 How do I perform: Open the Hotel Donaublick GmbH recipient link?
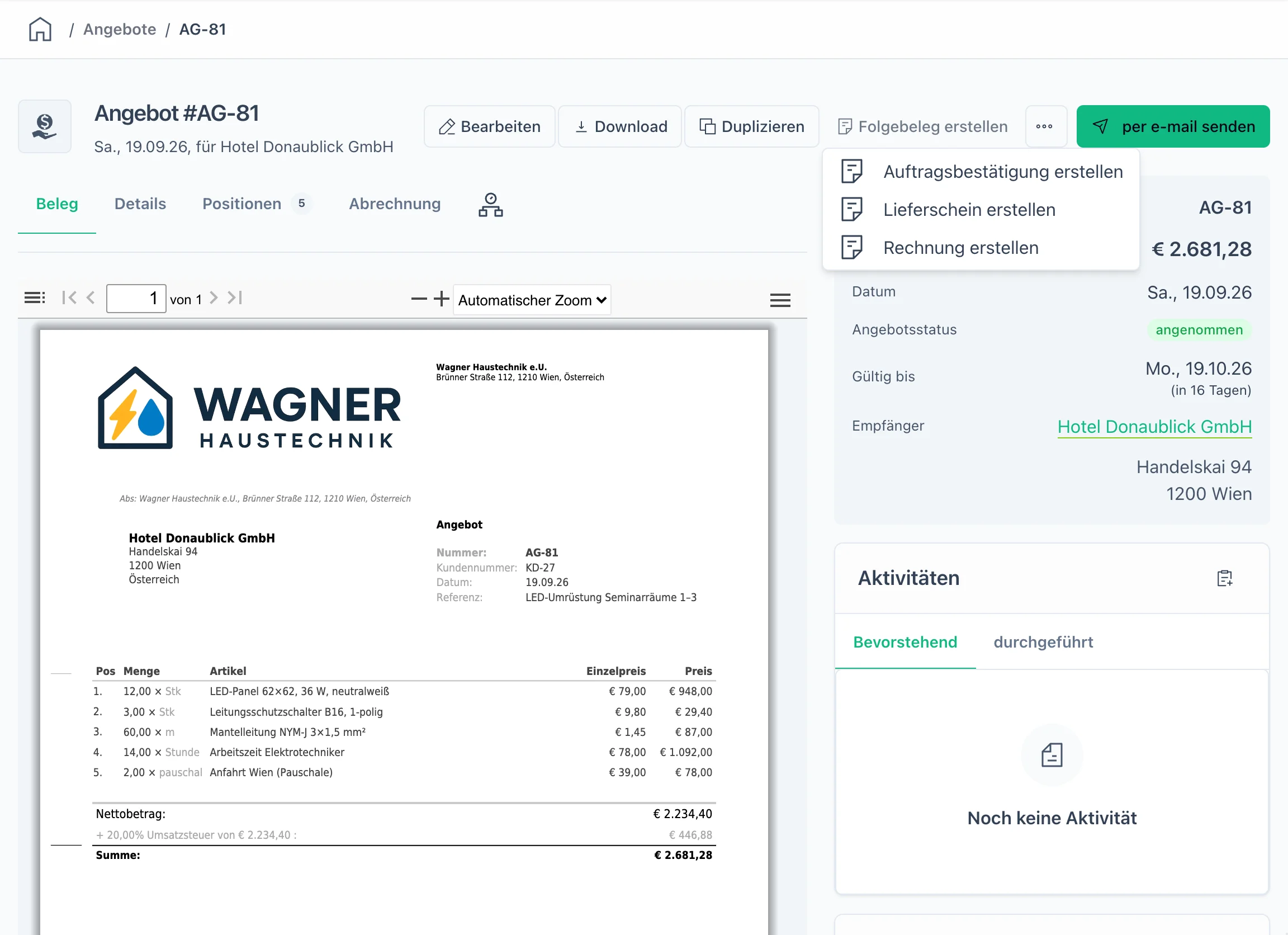(x=1154, y=427)
